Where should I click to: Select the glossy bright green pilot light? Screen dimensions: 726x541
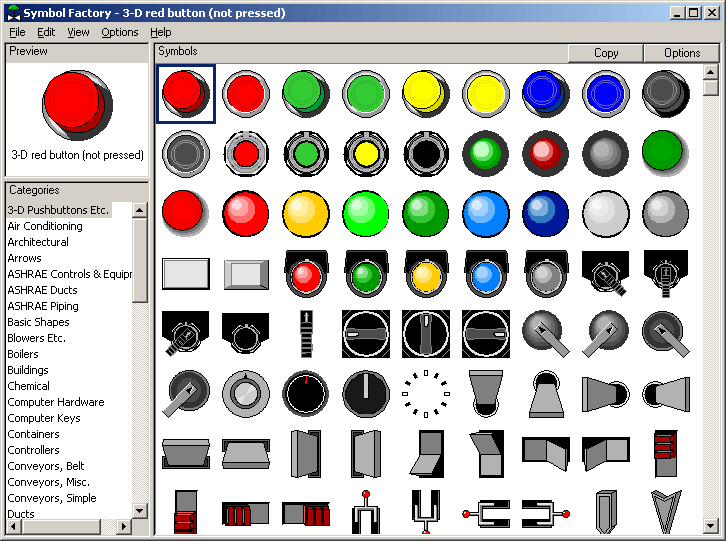(366, 214)
